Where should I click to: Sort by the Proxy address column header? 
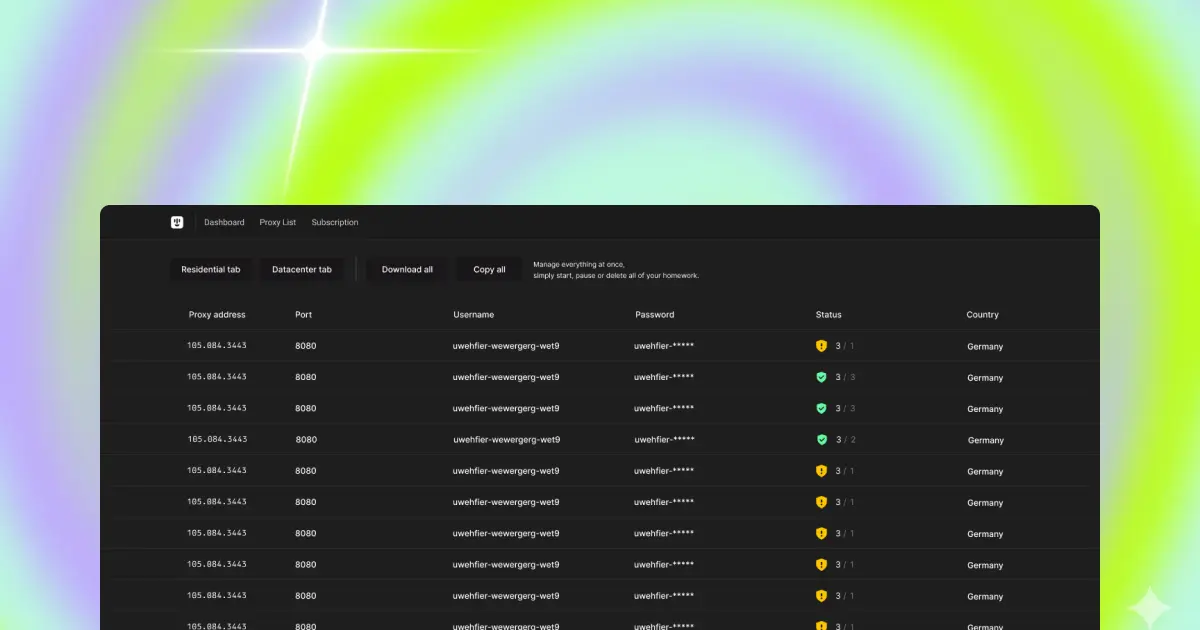click(x=217, y=315)
